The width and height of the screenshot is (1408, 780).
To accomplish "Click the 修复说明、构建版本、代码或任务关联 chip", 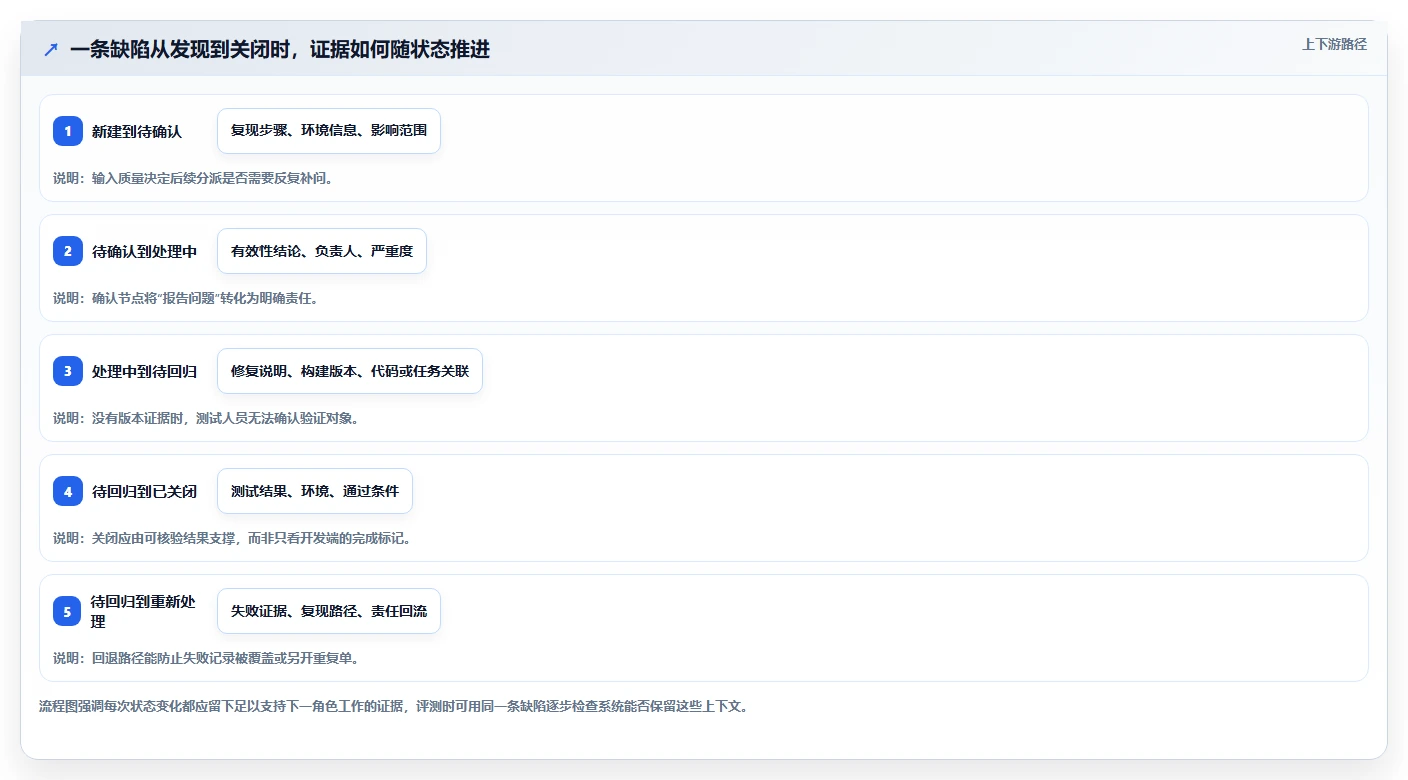I will pyautogui.click(x=350, y=371).
